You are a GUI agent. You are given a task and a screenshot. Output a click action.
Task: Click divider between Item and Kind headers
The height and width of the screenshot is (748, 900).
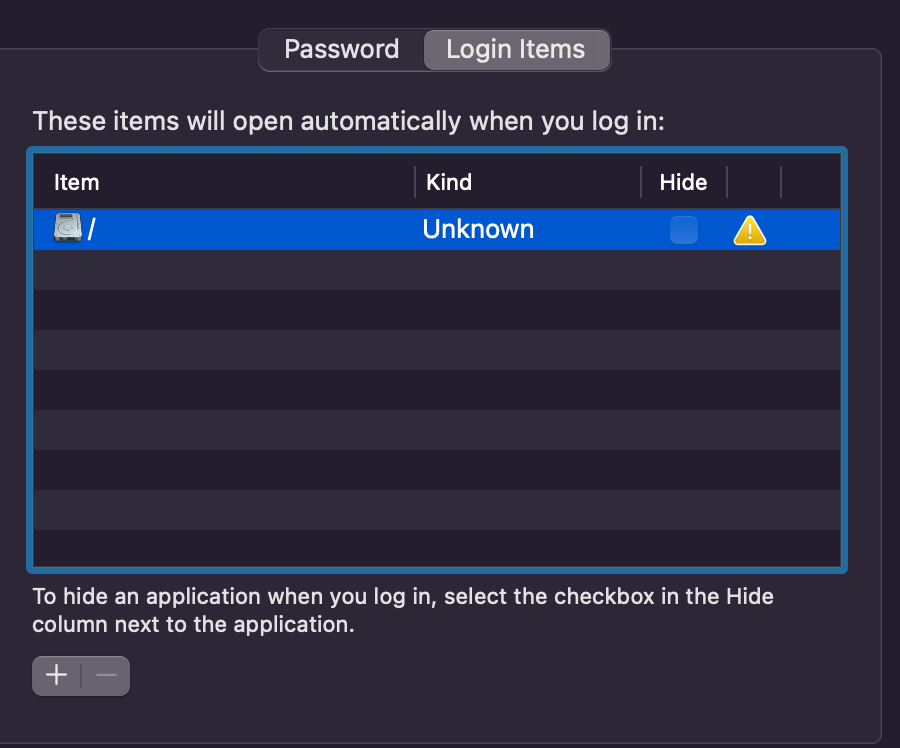coord(415,182)
